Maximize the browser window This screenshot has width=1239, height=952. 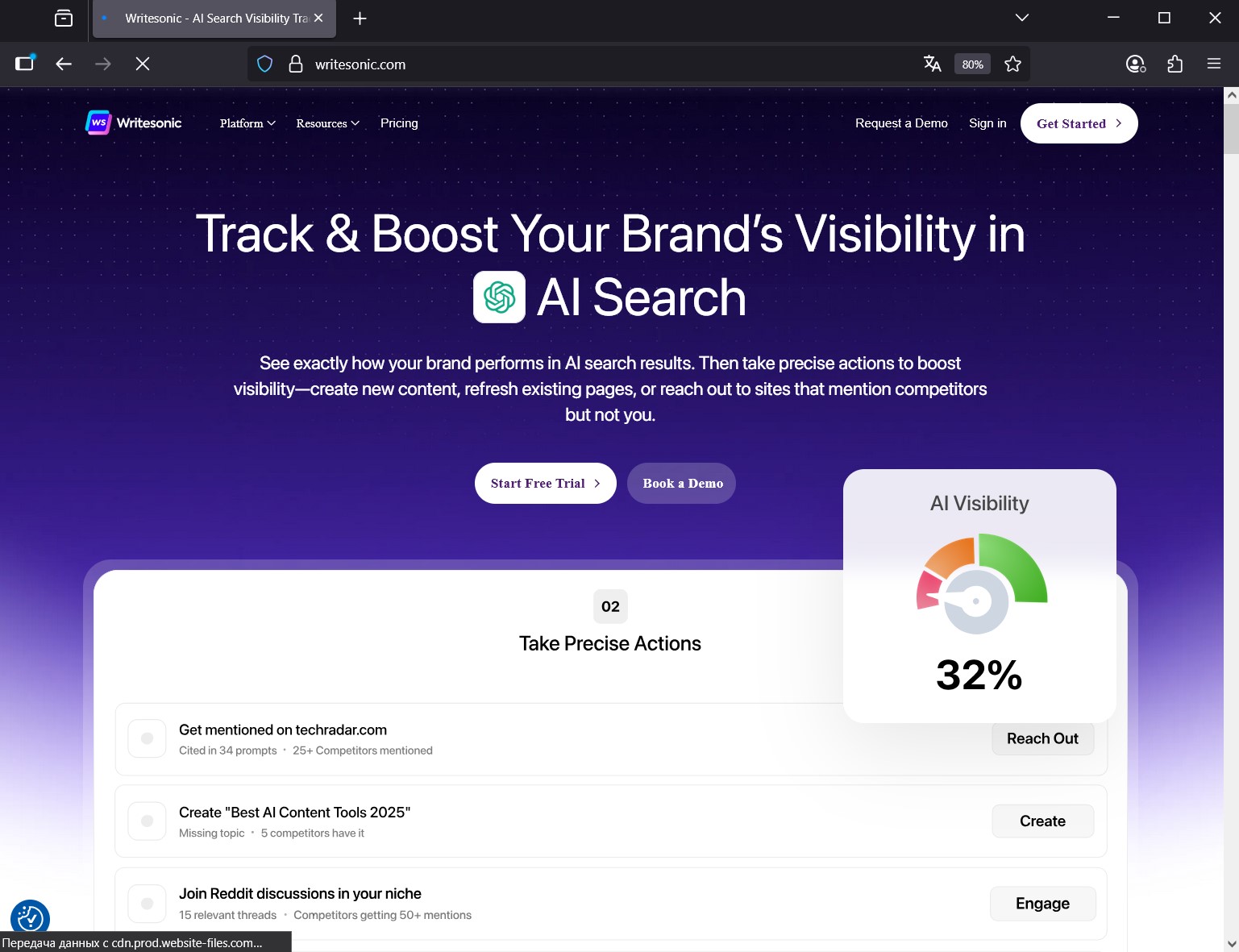coord(1164,18)
